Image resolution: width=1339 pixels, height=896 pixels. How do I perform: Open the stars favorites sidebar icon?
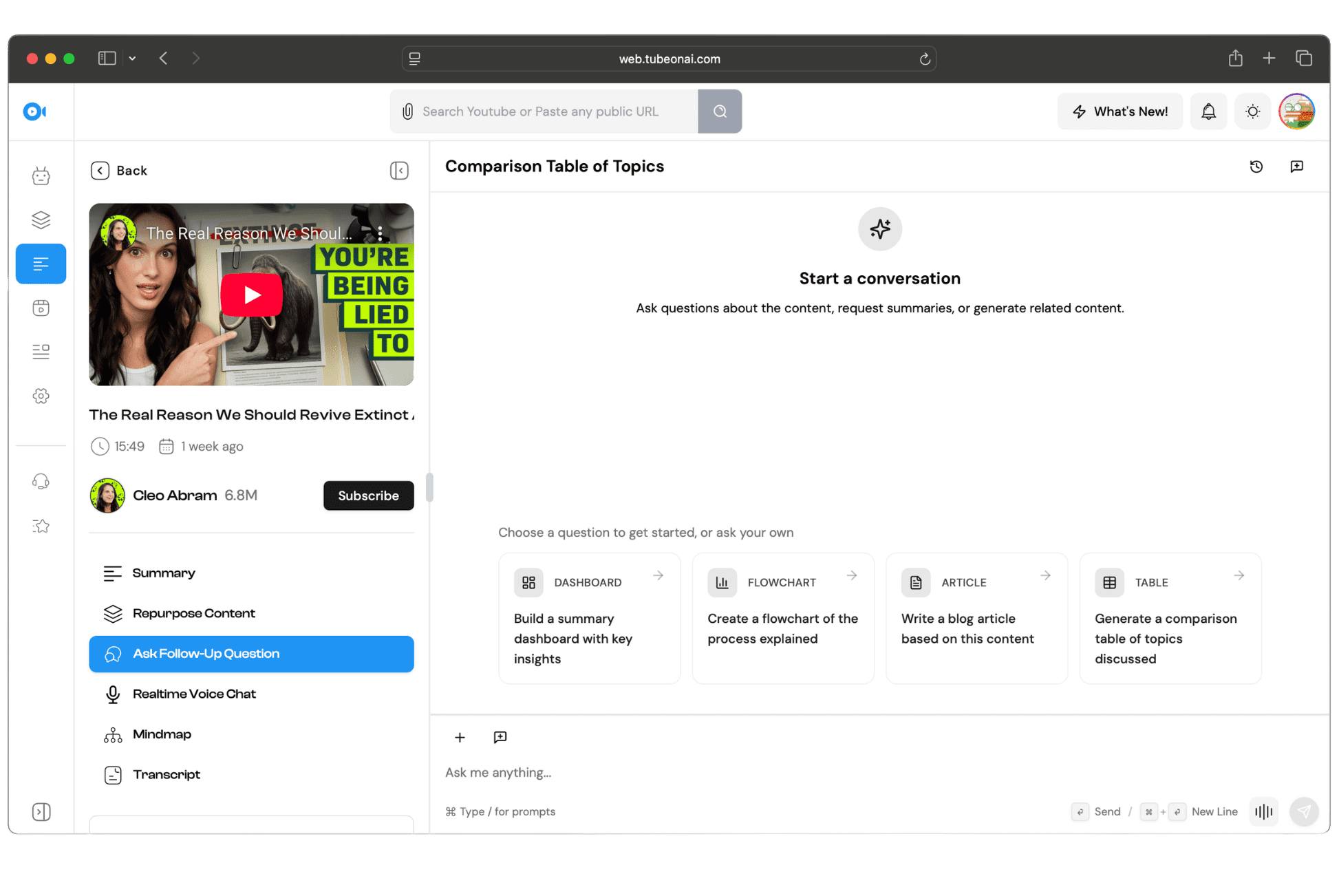41,526
